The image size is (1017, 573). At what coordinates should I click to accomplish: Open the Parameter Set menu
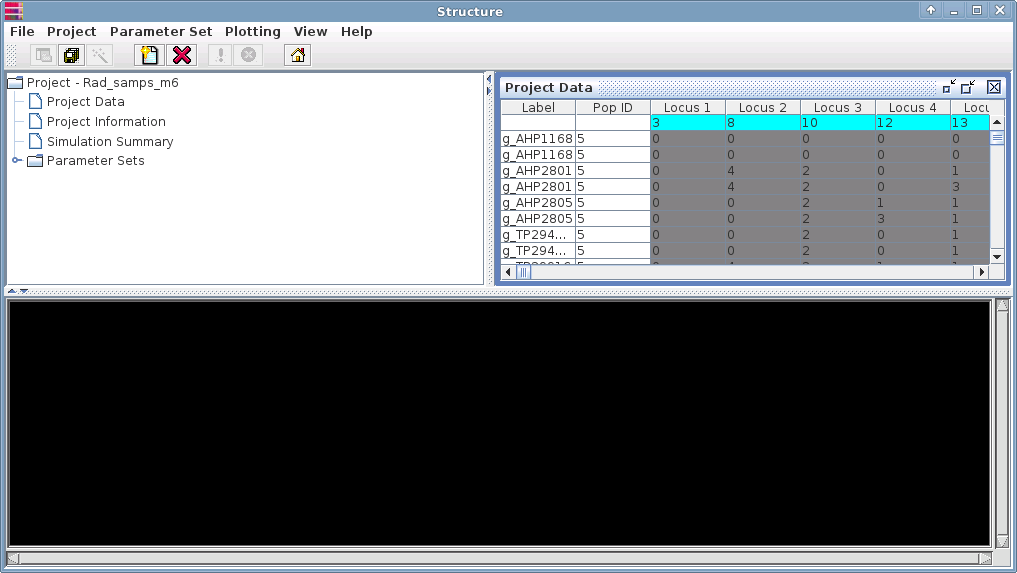(160, 31)
